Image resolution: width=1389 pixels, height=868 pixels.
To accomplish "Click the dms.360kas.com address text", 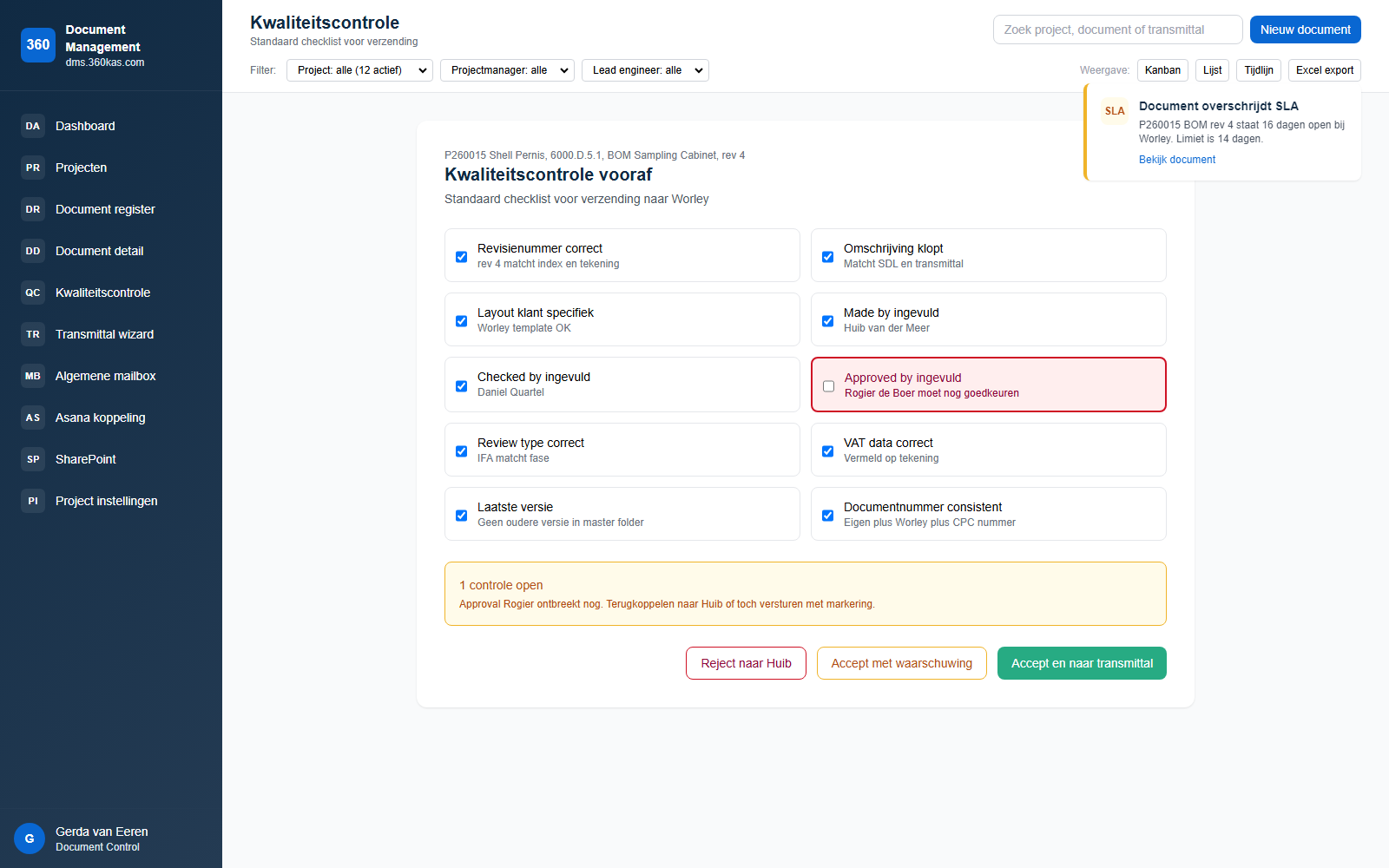I will coord(105,62).
